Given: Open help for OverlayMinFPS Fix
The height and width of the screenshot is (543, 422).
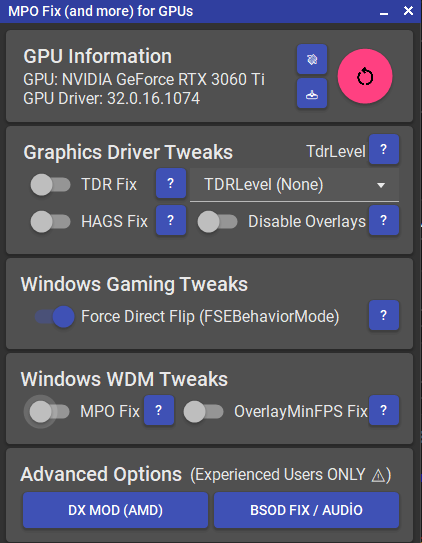Looking at the screenshot, I should click(384, 410).
